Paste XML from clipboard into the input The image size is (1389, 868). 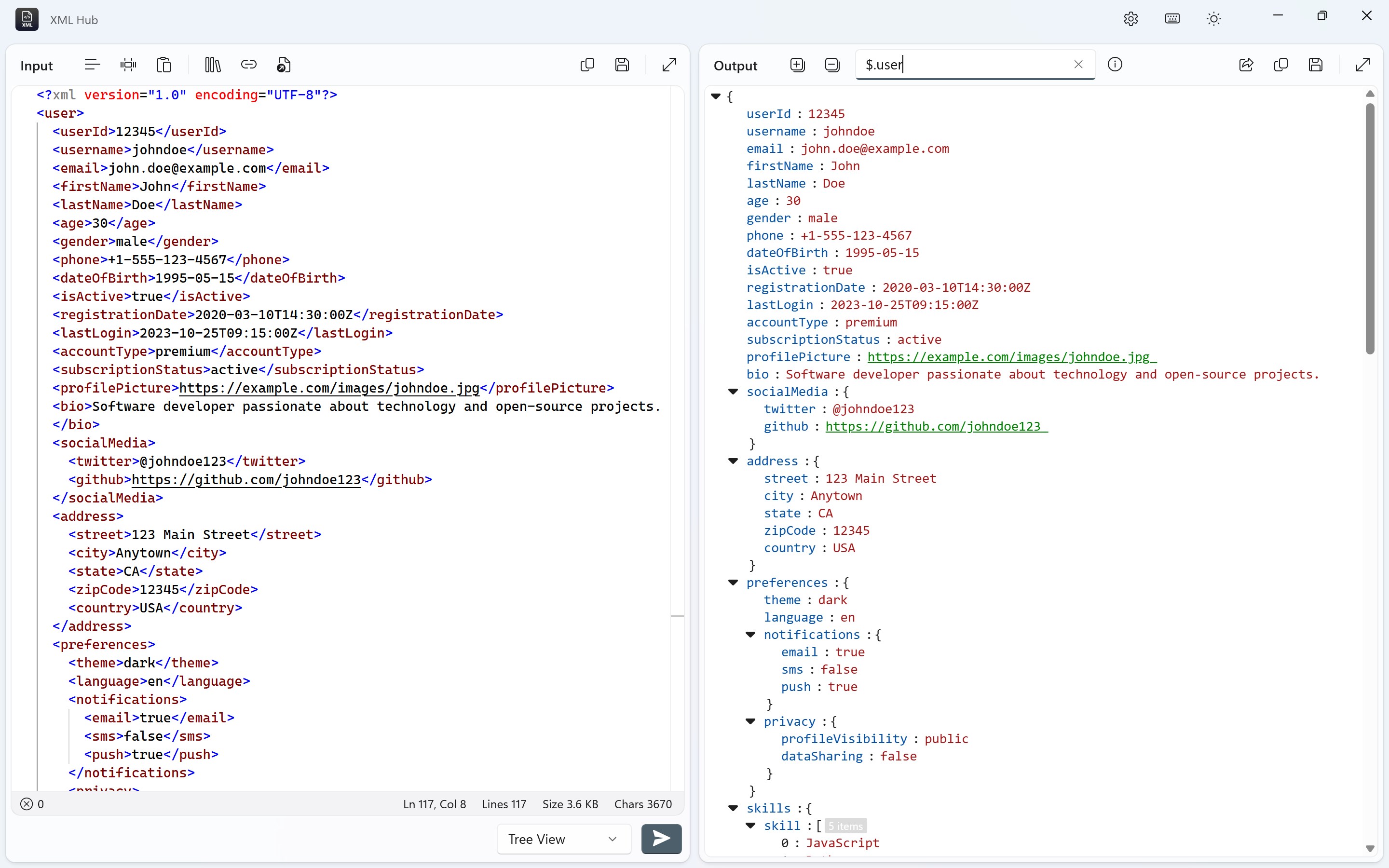163,64
